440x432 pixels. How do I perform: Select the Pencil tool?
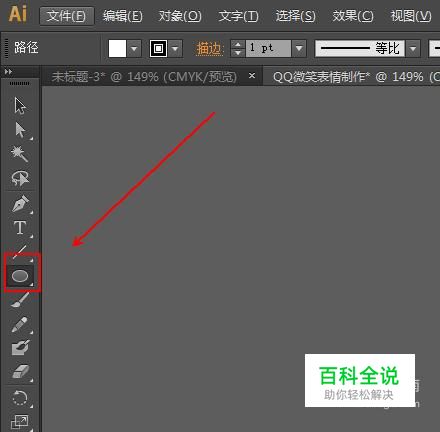click(x=20, y=324)
